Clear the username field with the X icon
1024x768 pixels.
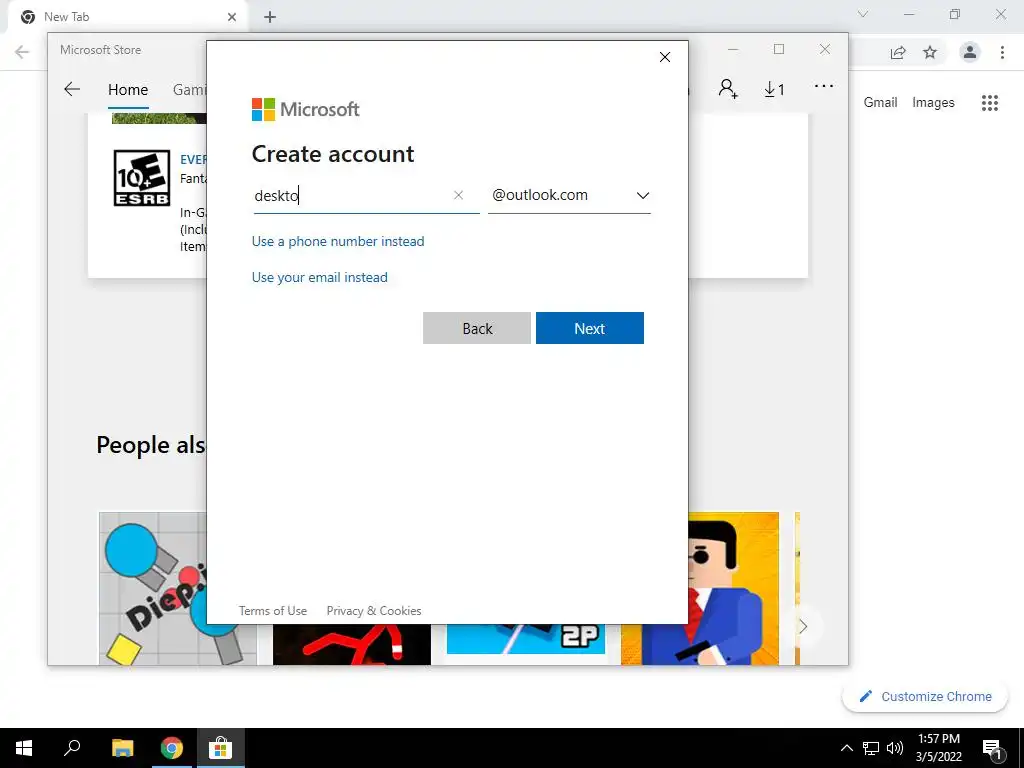[458, 195]
